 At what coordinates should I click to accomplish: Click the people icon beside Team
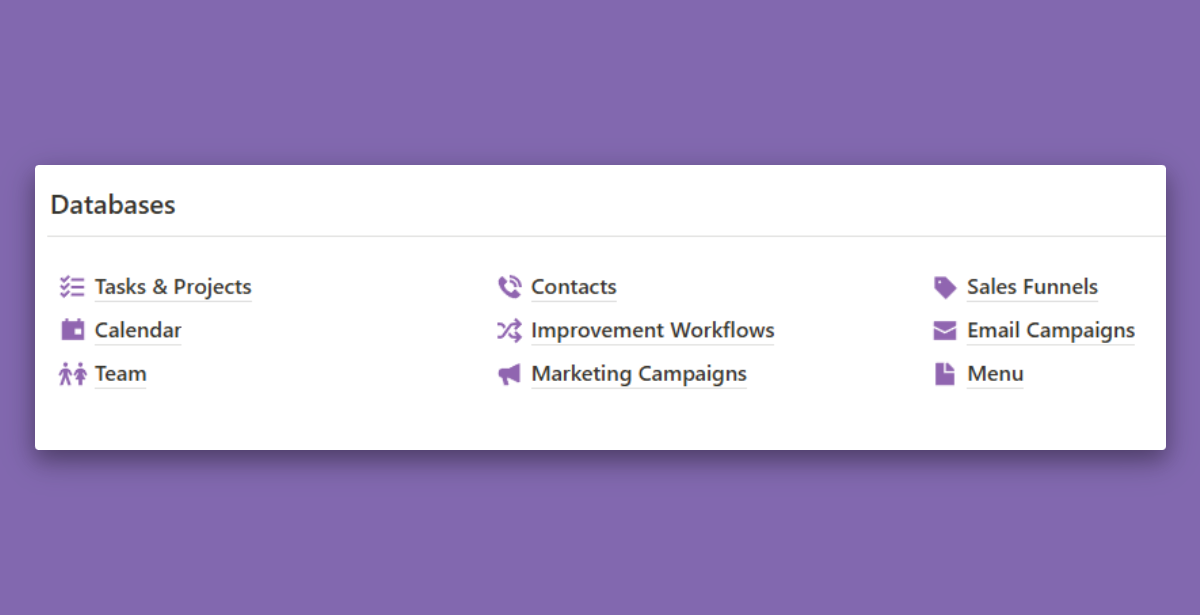(72, 374)
